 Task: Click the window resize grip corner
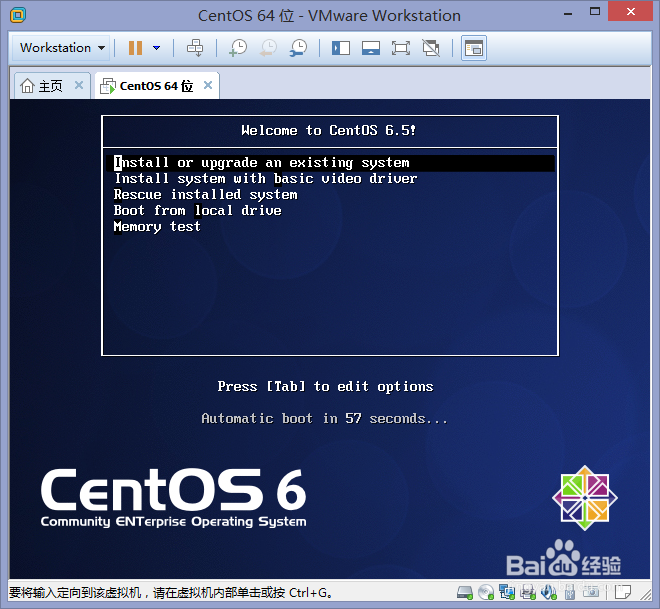pos(647,594)
